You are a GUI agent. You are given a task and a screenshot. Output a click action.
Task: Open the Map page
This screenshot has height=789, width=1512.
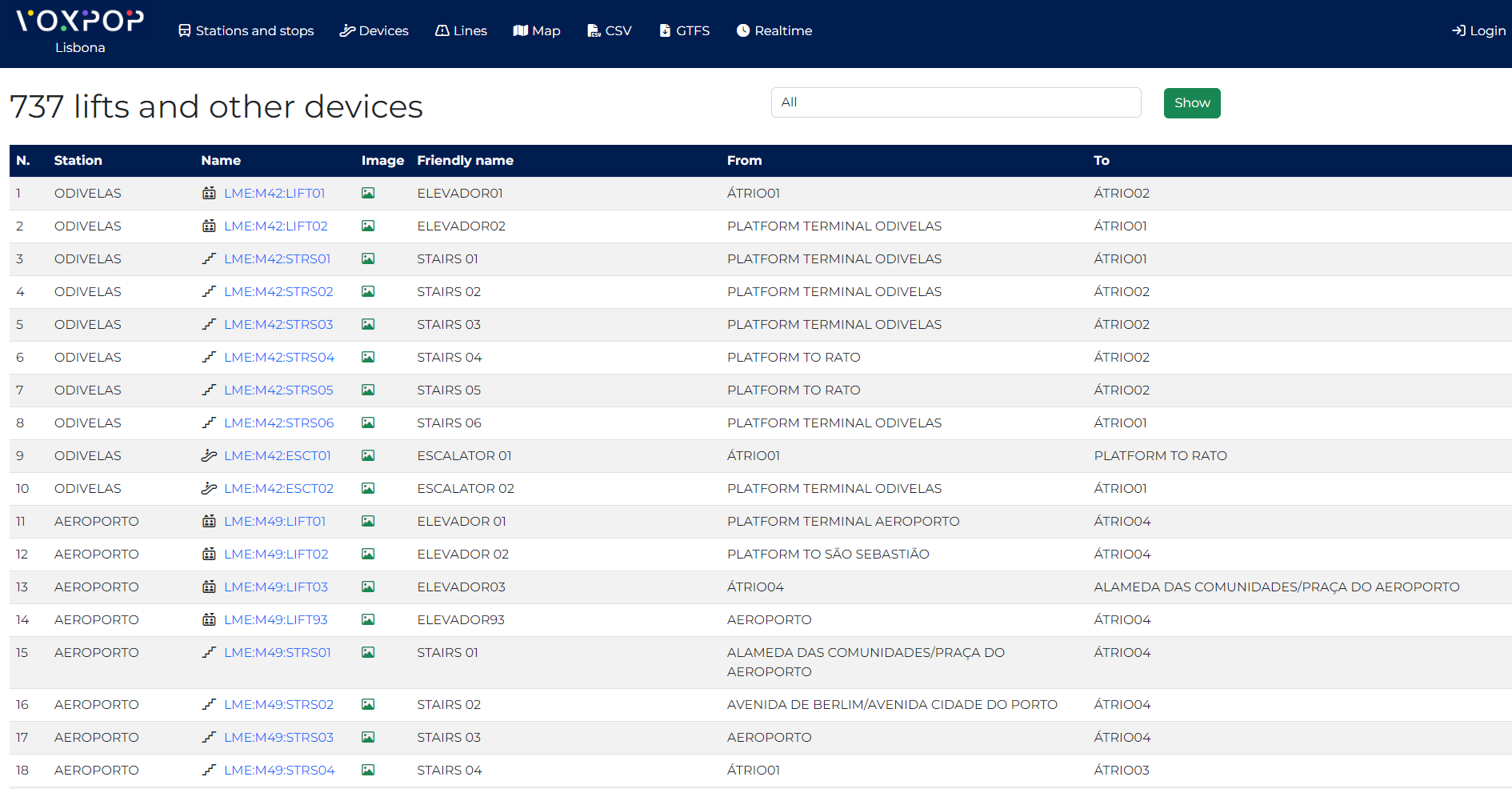537,30
